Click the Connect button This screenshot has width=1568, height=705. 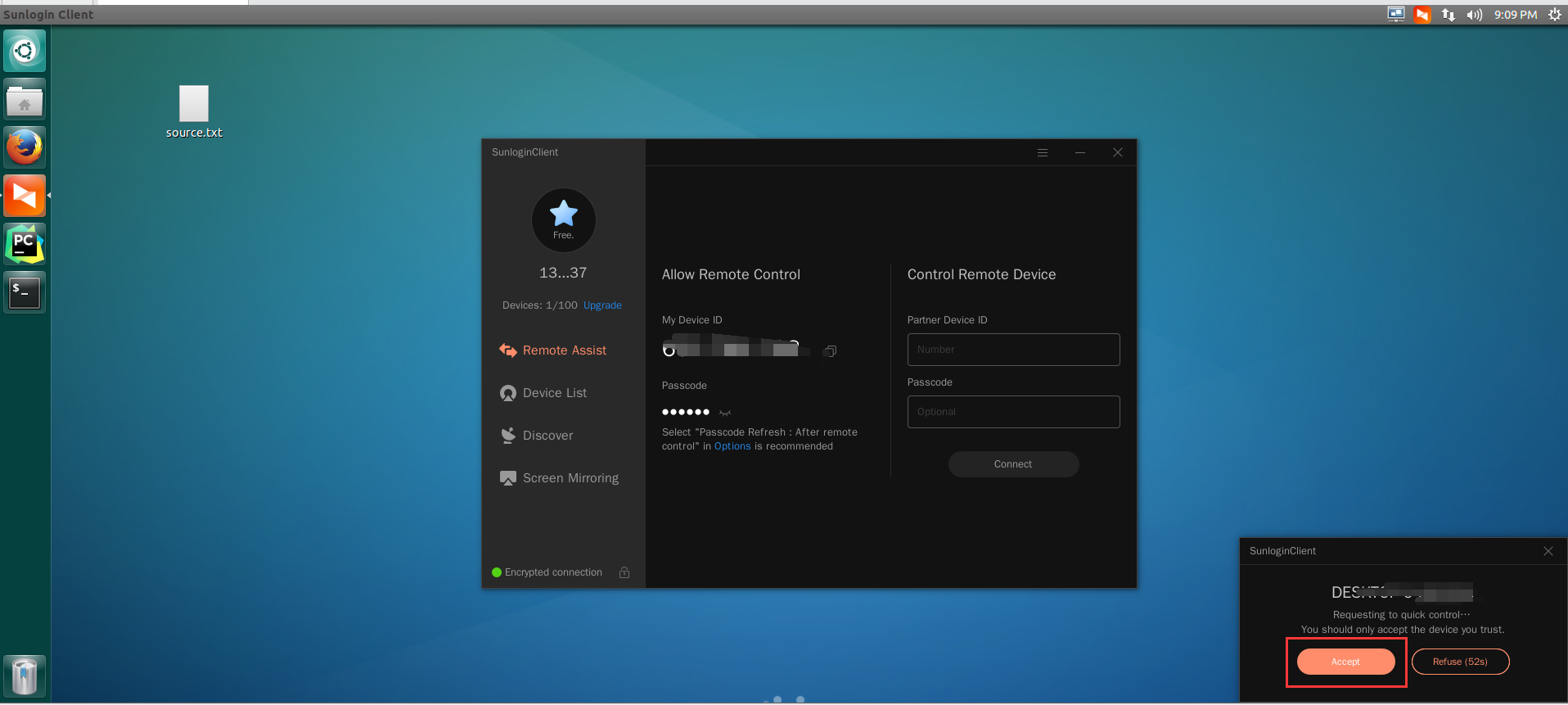1013,464
